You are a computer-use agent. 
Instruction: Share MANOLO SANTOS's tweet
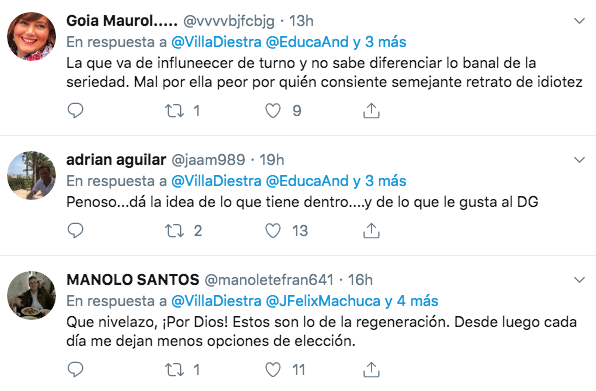(x=371, y=370)
